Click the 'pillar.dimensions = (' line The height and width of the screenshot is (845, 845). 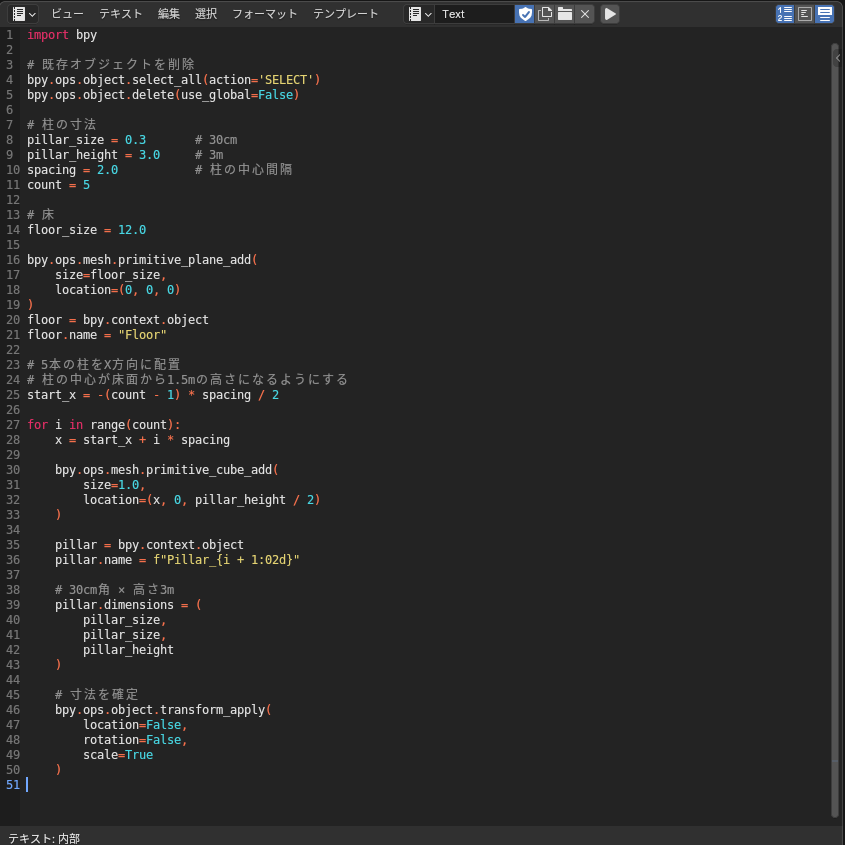pos(128,605)
